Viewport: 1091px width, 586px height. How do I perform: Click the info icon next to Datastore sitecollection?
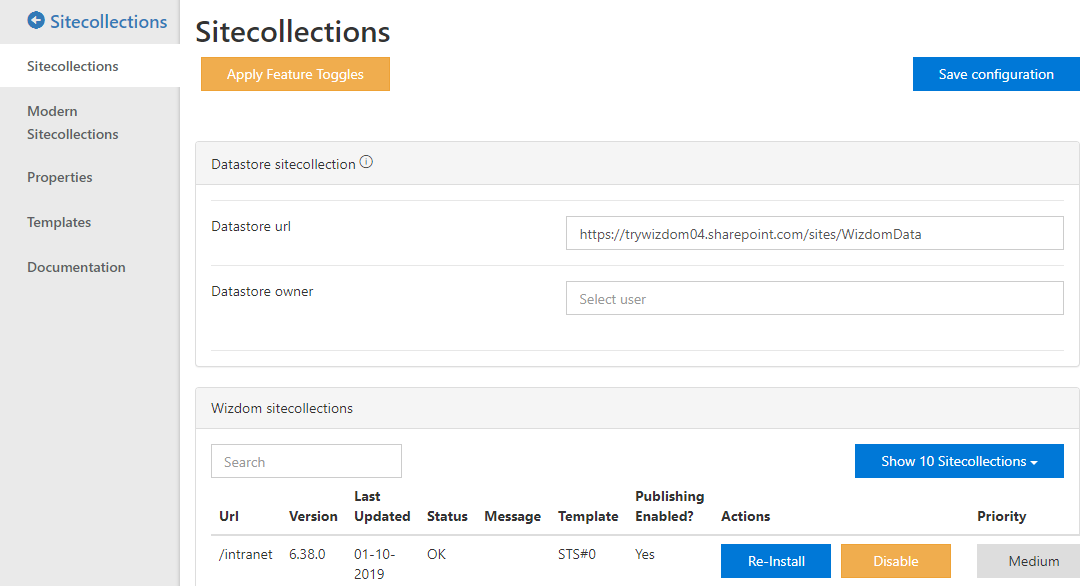[x=366, y=162]
